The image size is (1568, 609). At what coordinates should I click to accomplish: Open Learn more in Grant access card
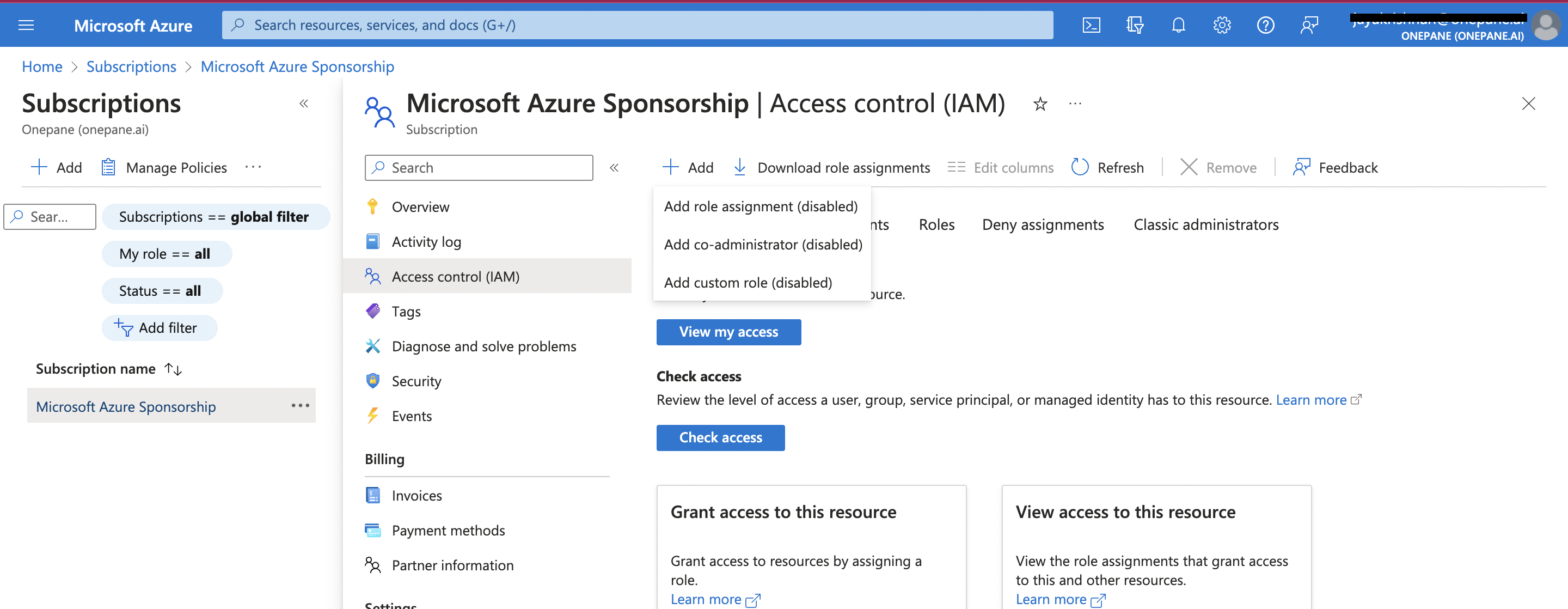(x=715, y=599)
